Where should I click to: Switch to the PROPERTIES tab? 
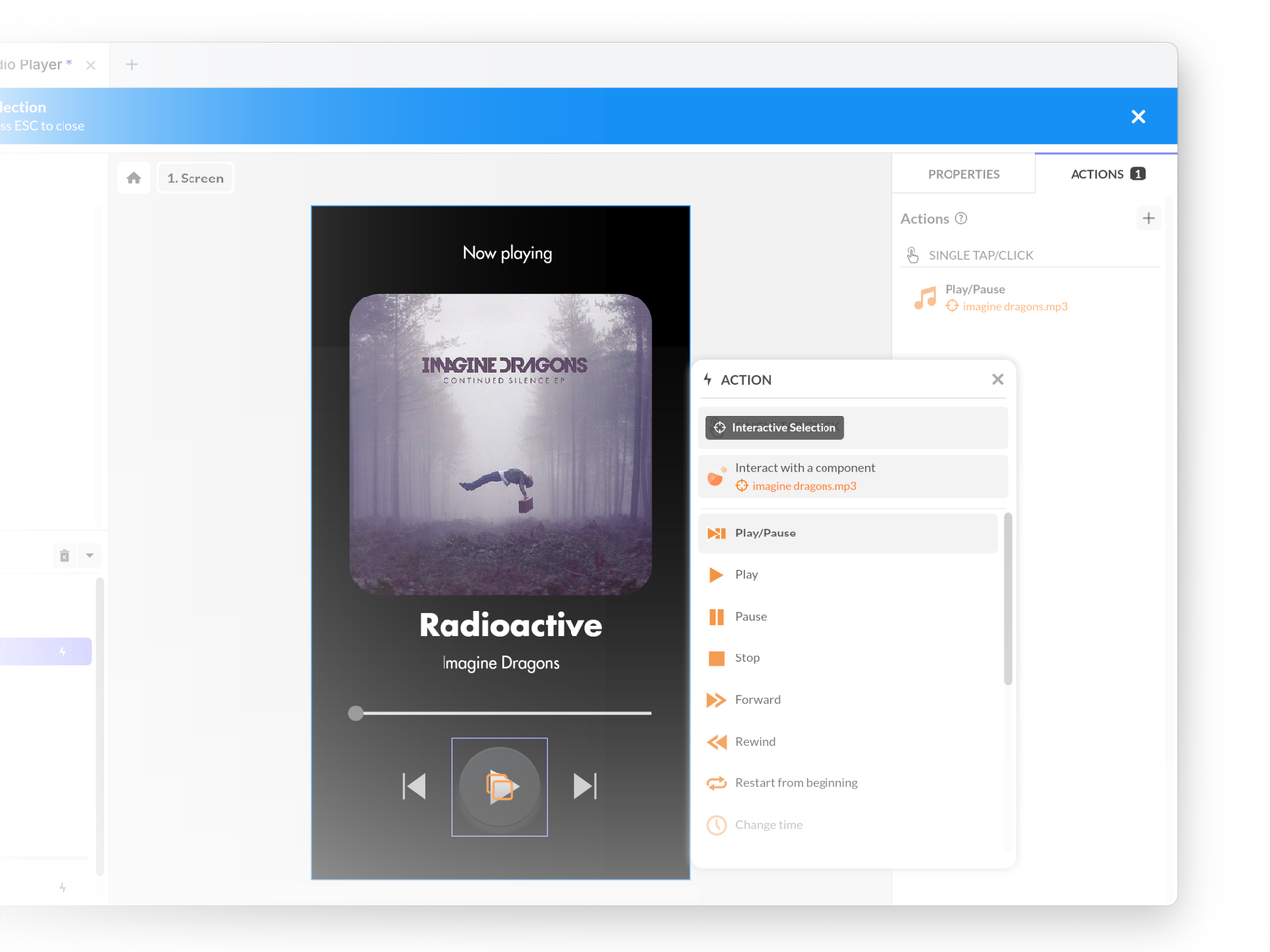pos(962,173)
